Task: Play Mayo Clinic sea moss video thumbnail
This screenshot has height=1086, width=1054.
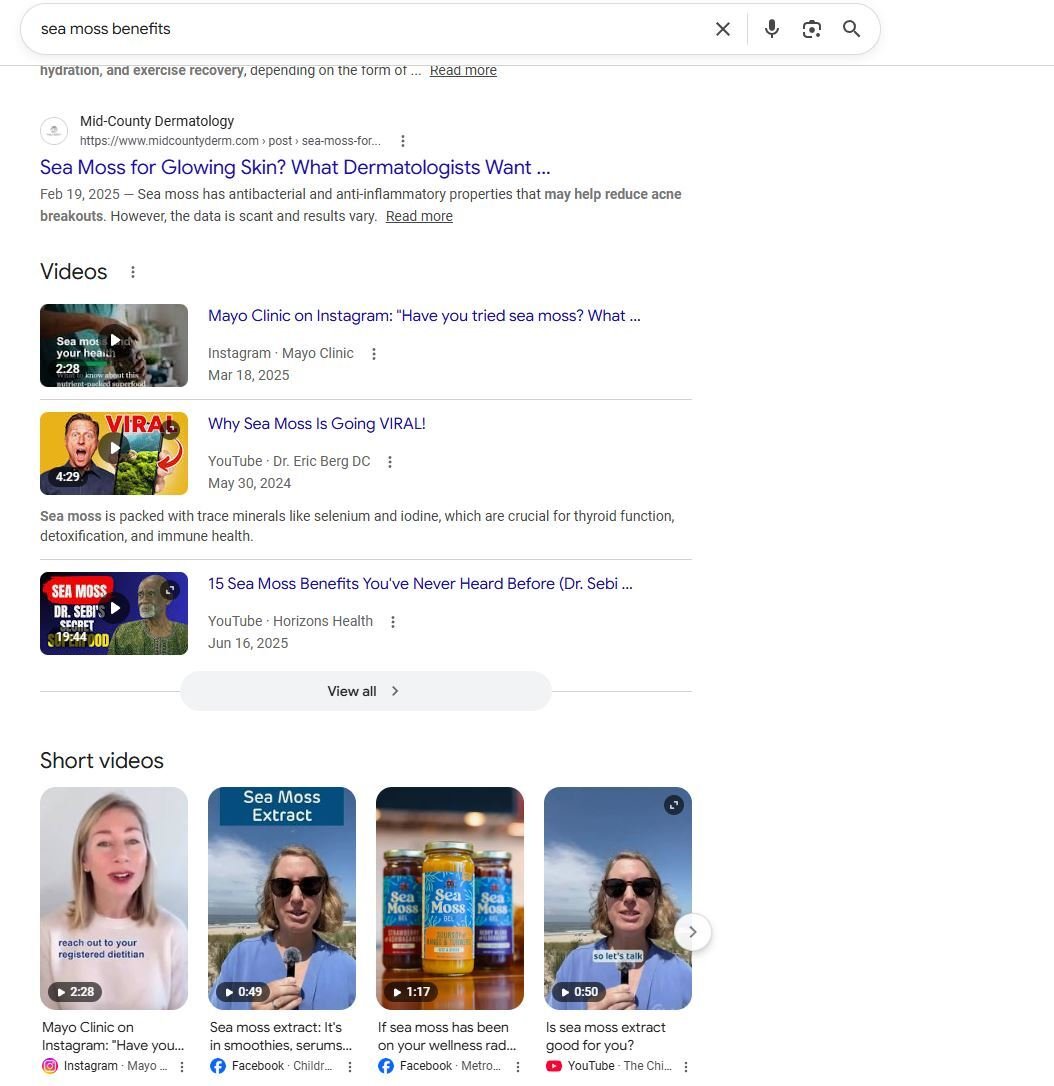Action: [x=114, y=346]
